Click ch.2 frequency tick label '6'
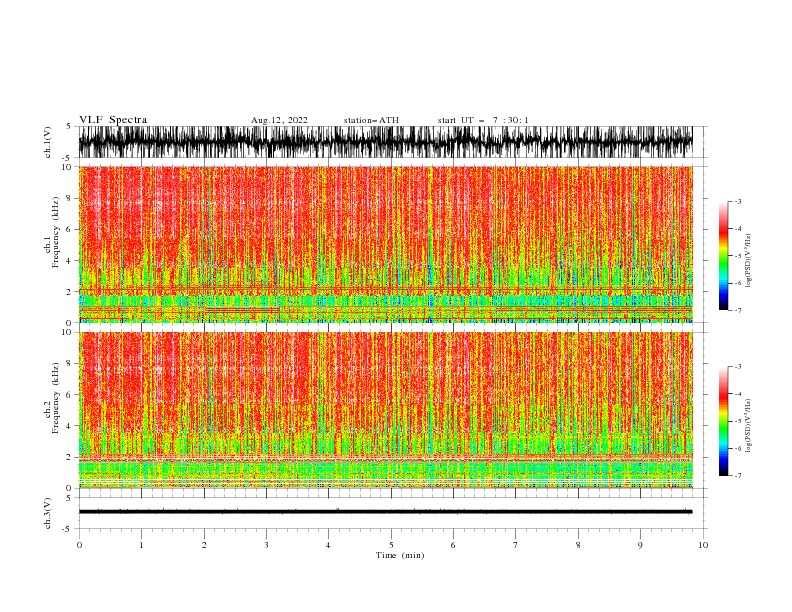The height and width of the screenshot is (612, 792). point(70,395)
